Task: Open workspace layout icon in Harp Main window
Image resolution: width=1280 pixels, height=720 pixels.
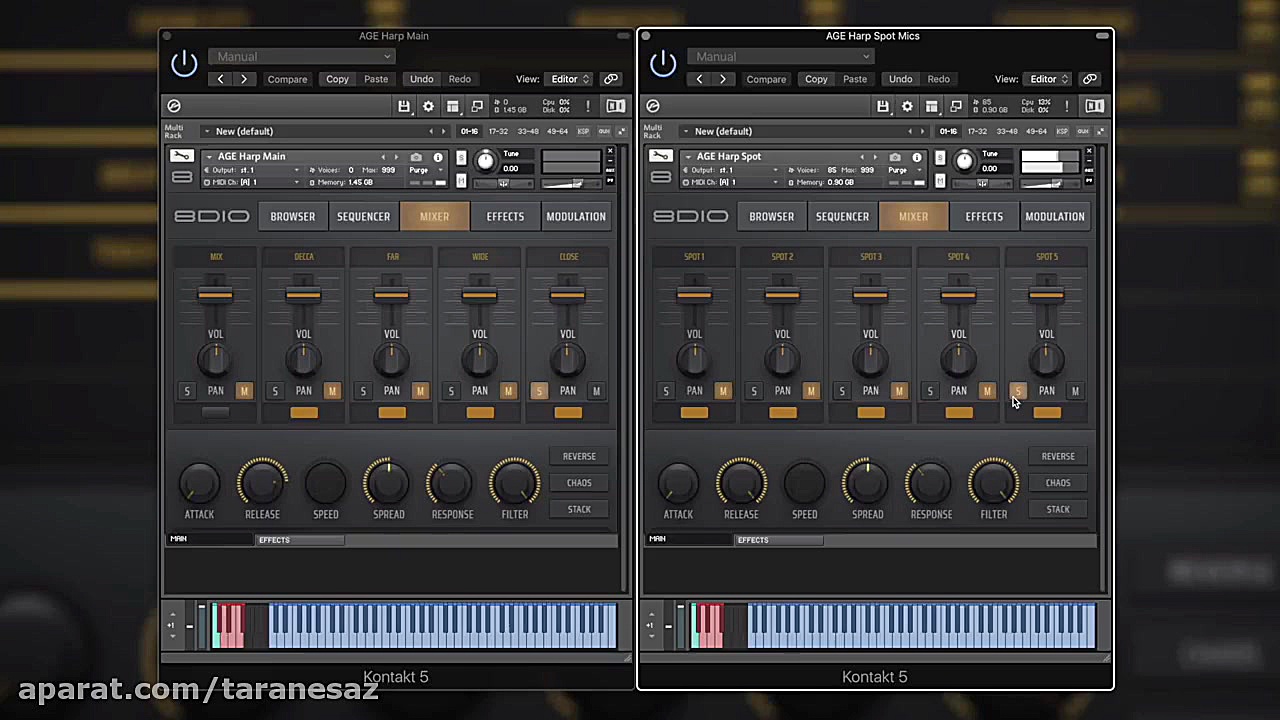Action: [453, 106]
